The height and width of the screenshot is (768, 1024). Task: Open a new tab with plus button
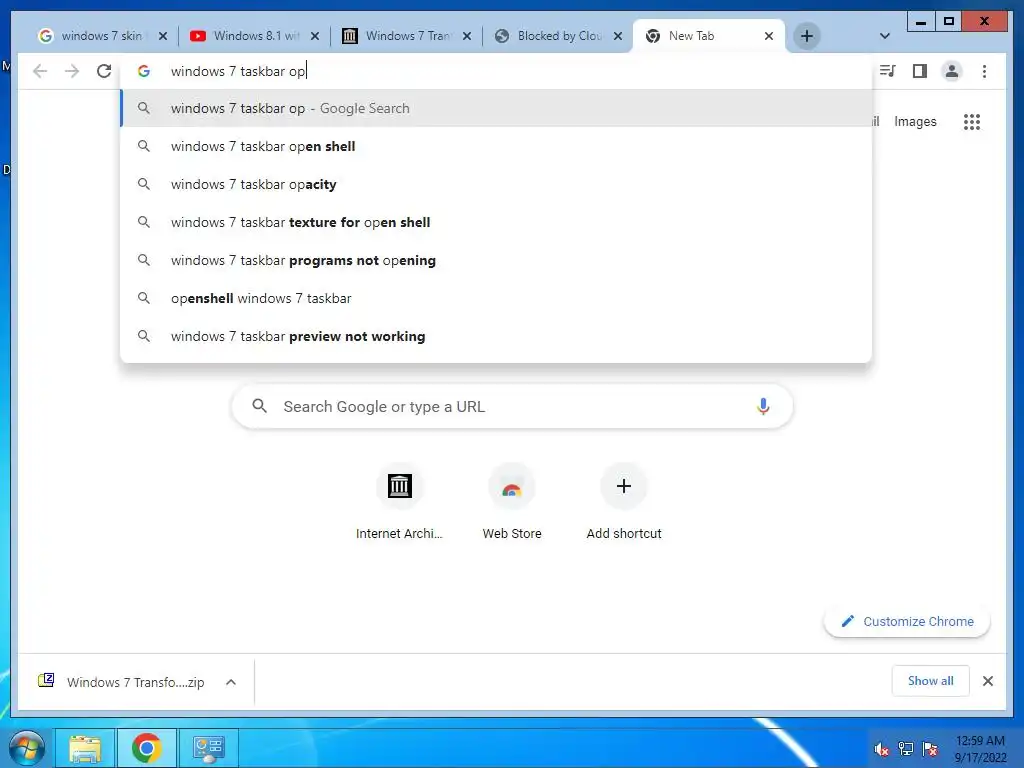[807, 36]
